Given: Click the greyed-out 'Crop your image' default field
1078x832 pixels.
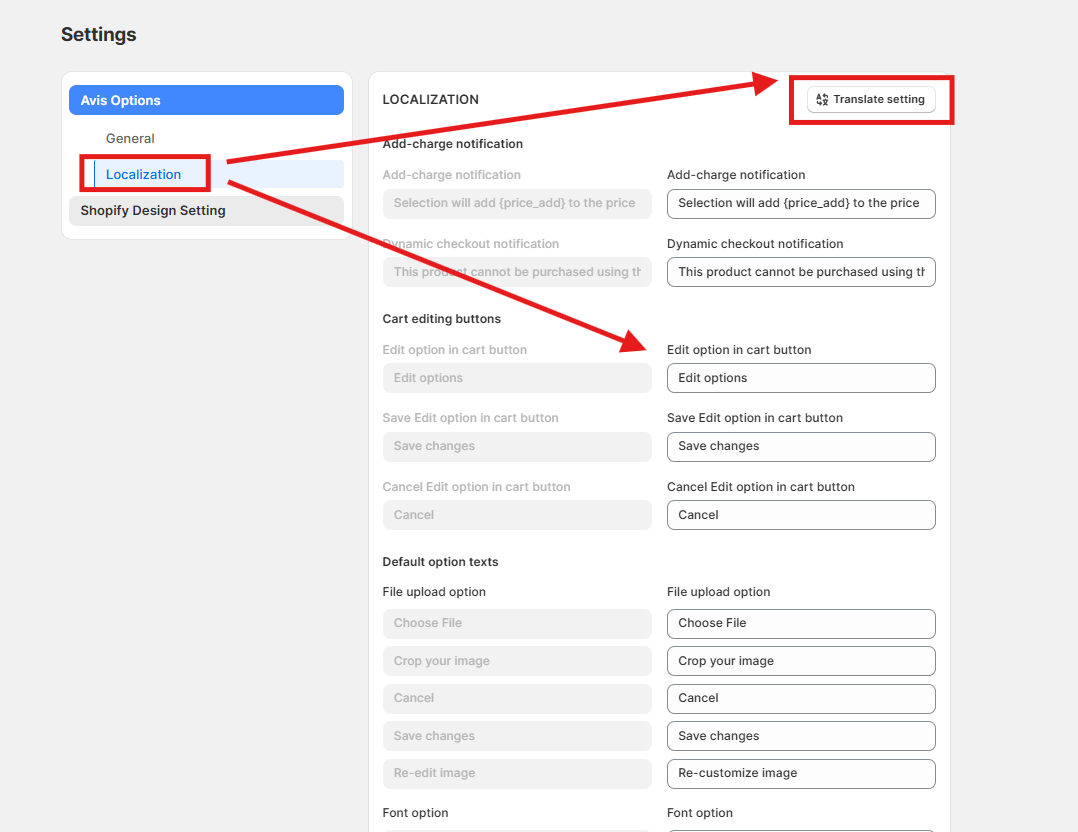Looking at the screenshot, I should [x=516, y=661].
